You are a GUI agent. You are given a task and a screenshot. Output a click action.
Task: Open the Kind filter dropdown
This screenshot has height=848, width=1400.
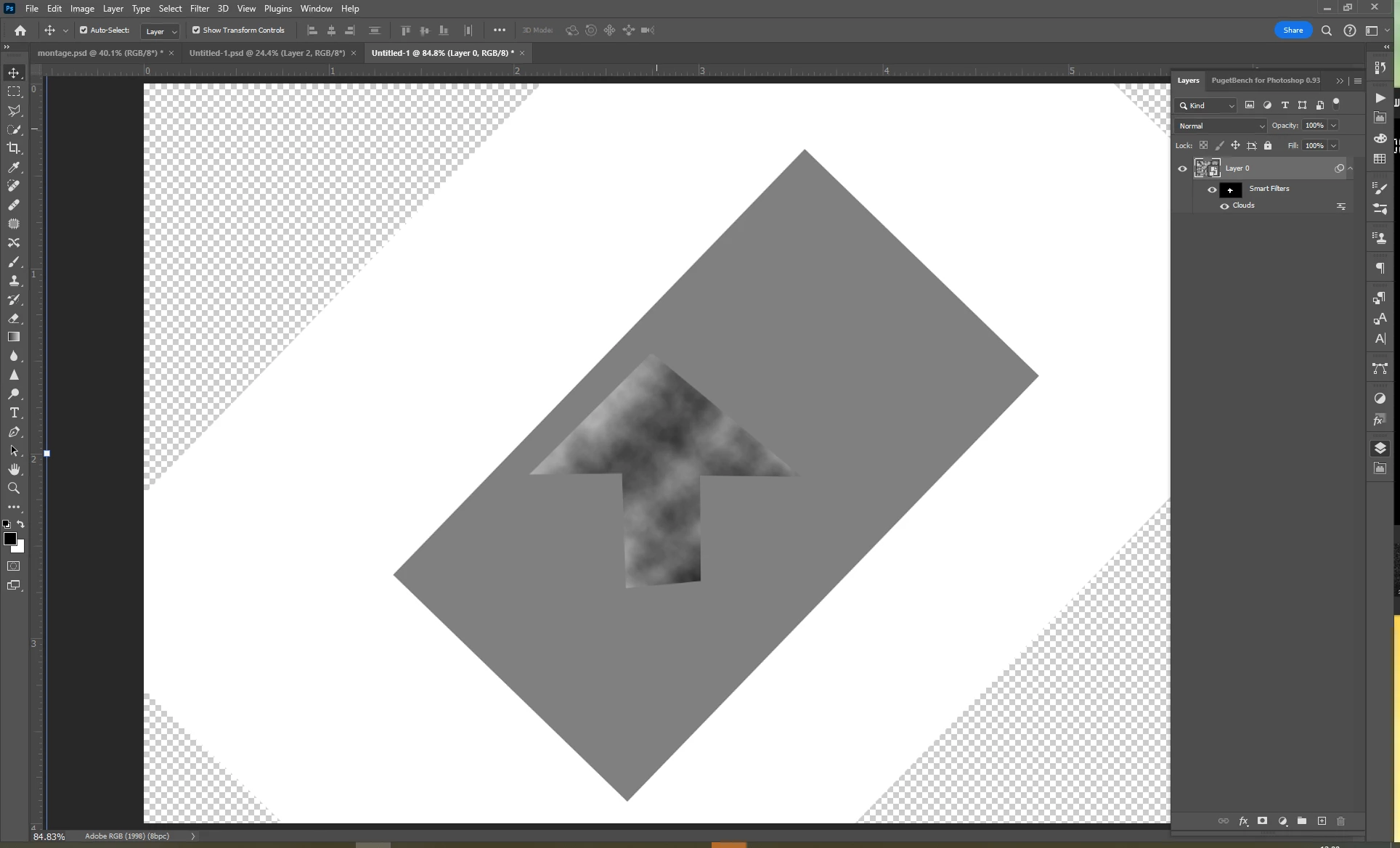(x=1207, y=105)
